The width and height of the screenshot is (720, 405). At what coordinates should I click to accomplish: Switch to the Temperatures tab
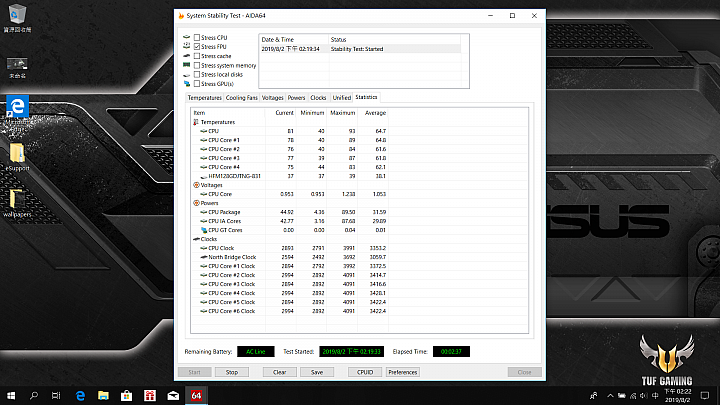click(x=204, y=98)
